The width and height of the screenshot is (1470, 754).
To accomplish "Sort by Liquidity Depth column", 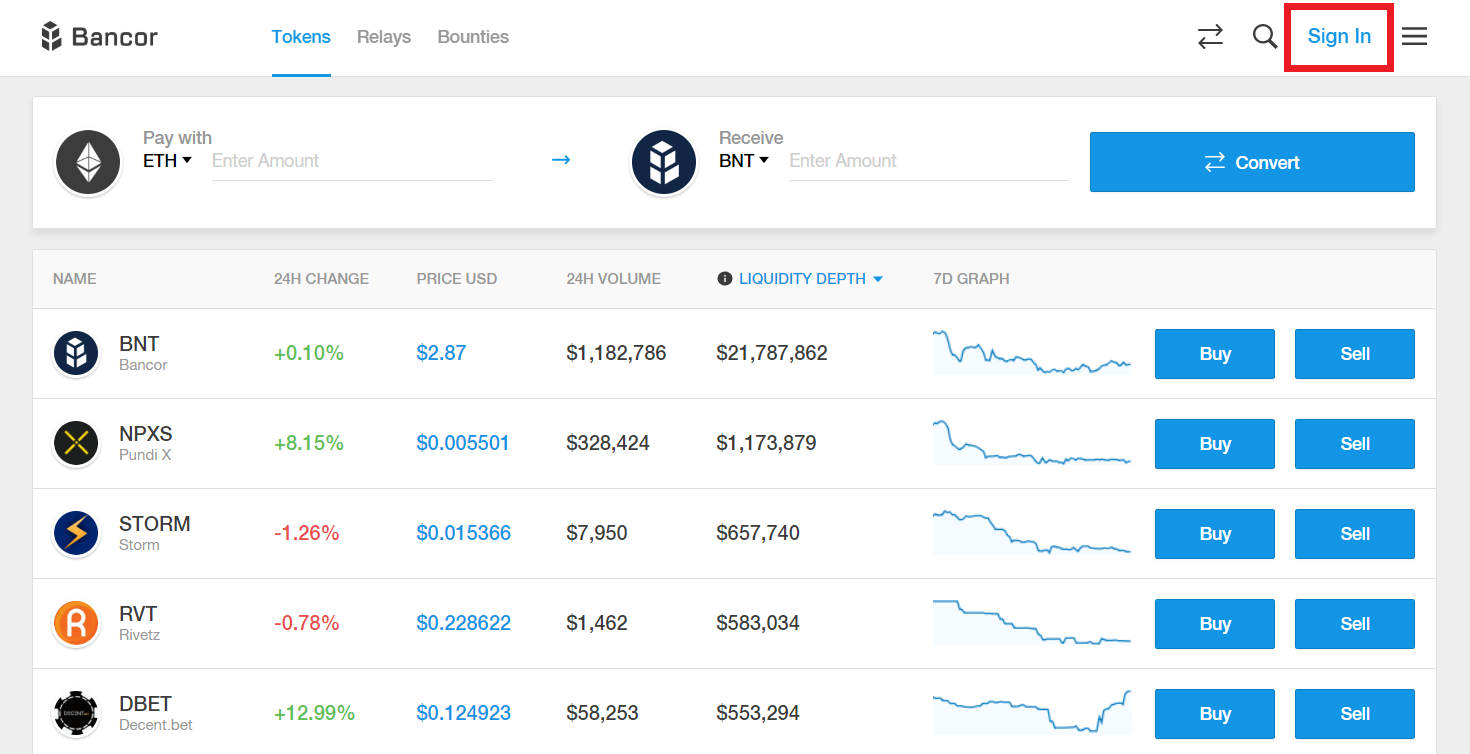I will [x=811, y=279].
